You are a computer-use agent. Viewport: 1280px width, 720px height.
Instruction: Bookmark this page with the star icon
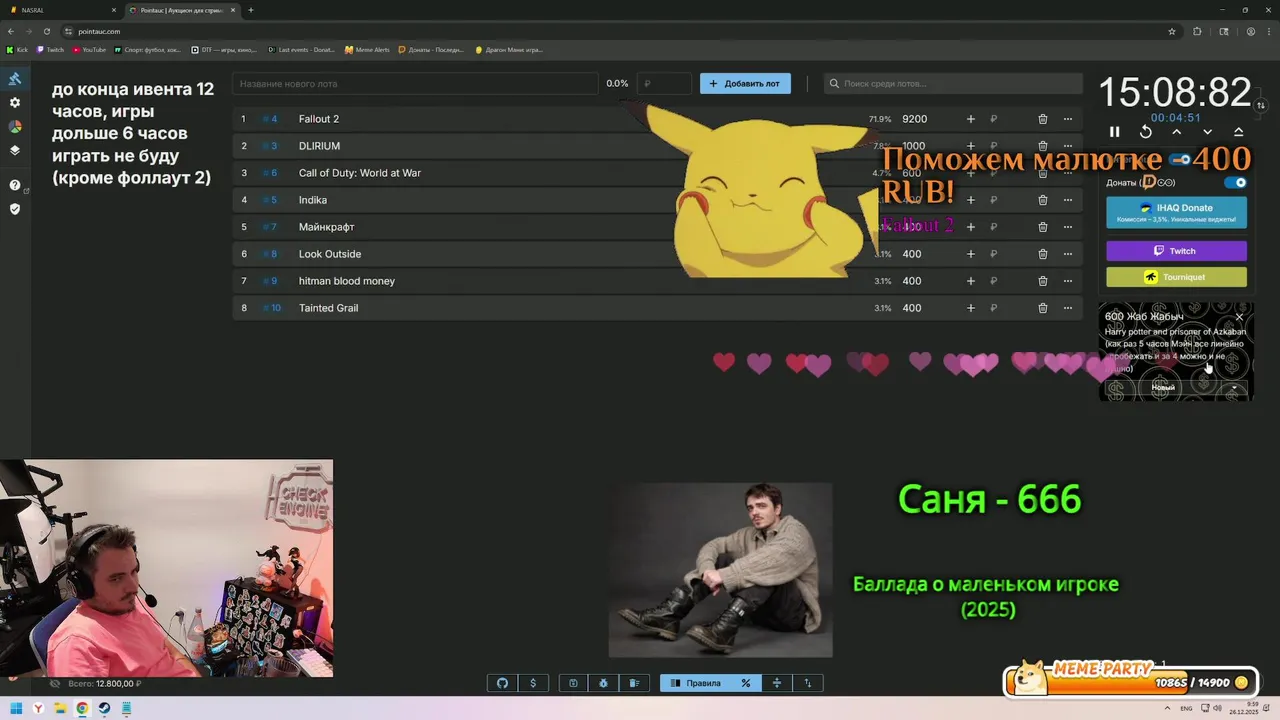[x=1172, y=31]
